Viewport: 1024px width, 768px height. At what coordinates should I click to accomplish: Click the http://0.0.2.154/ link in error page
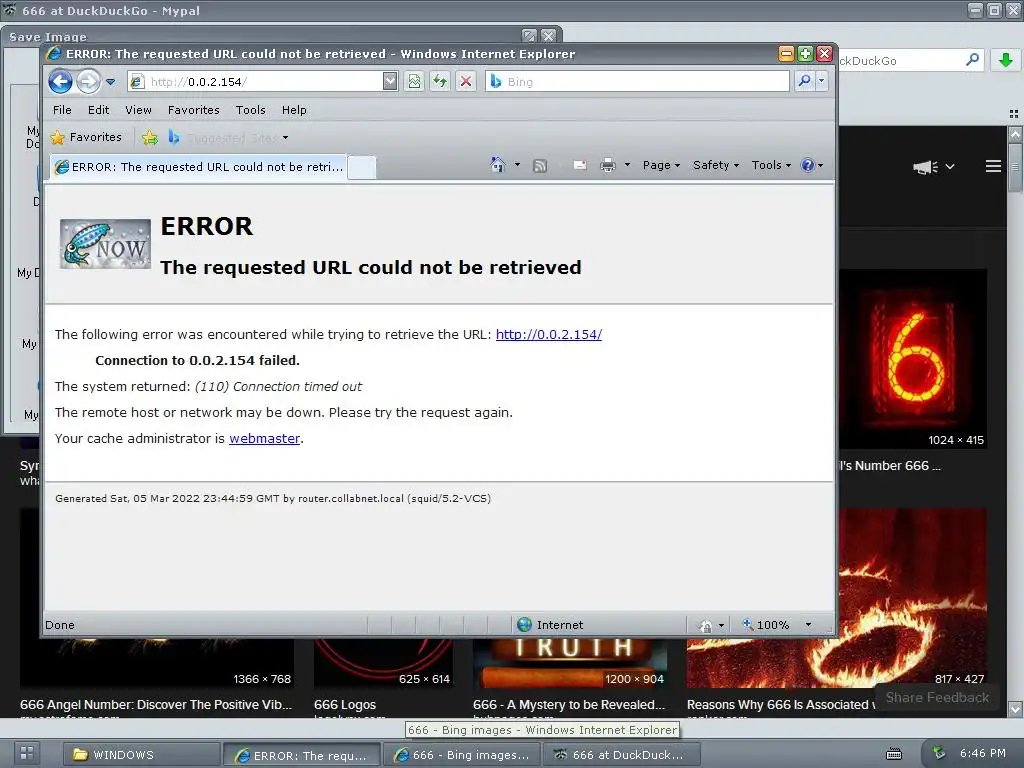pyautogui.click(x=549, y=334)
